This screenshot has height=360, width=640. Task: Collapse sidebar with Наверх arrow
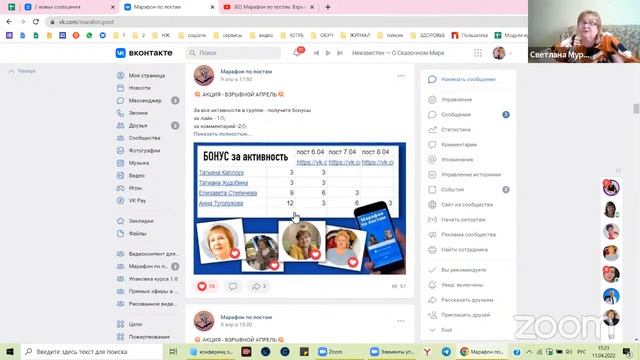coord(22,71)
